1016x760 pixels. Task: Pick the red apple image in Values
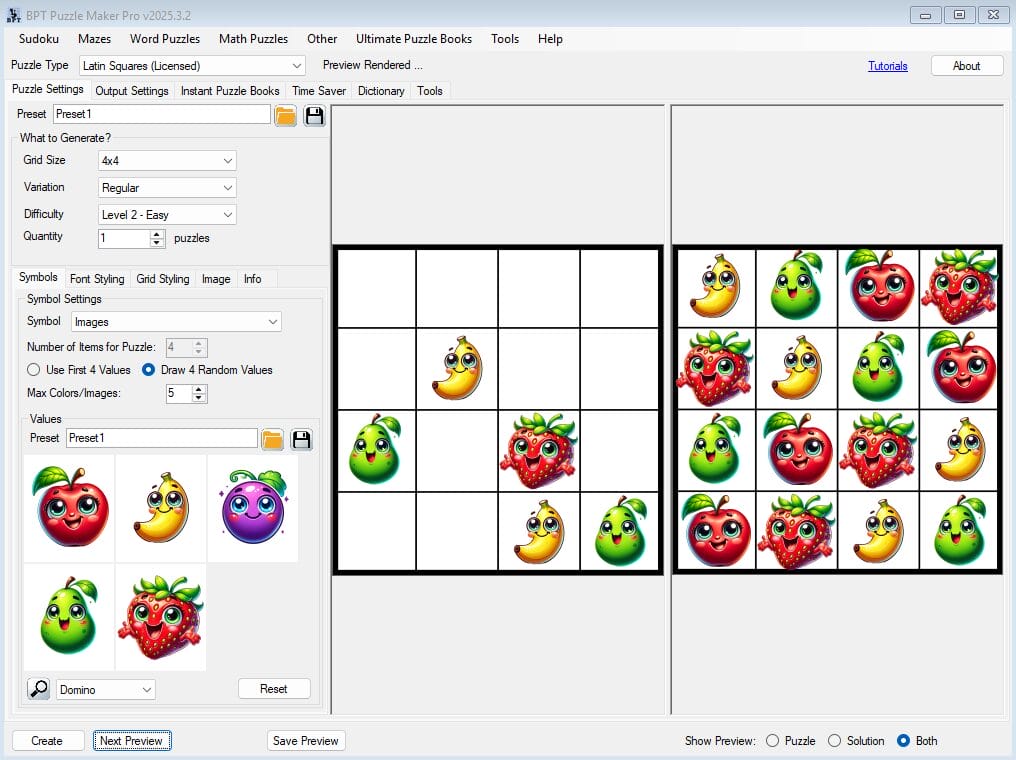coord(68,507)
